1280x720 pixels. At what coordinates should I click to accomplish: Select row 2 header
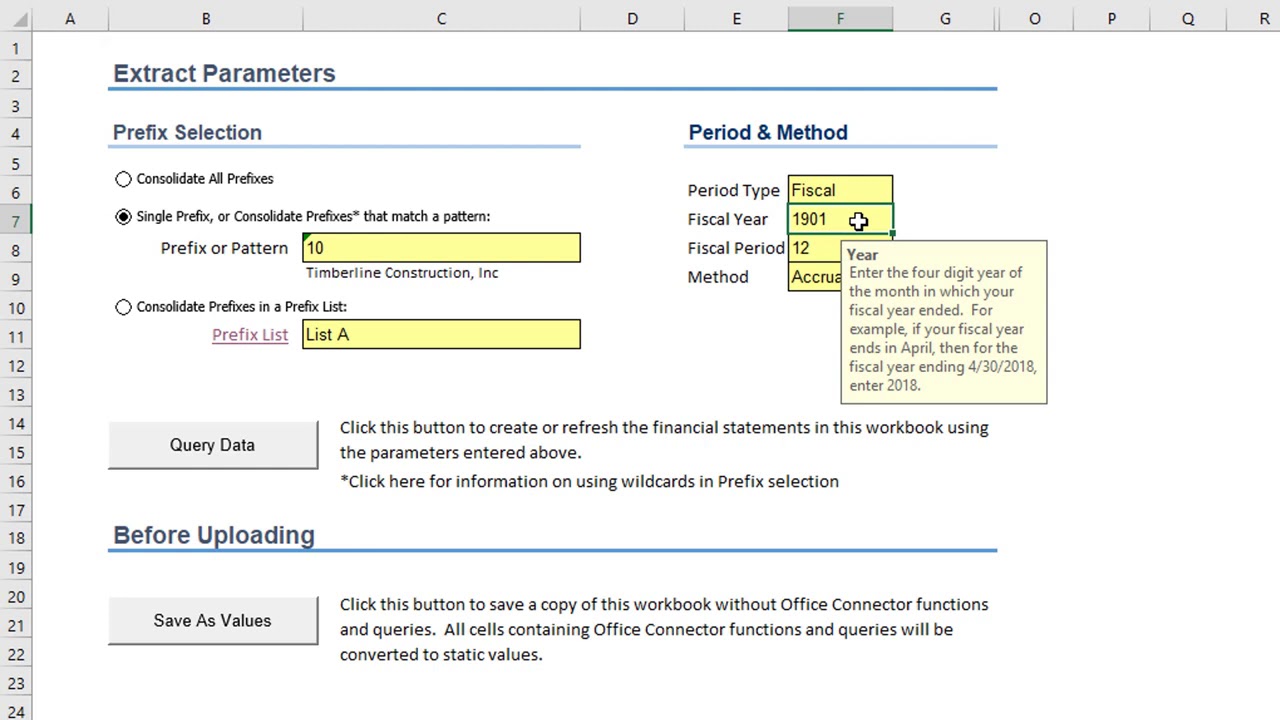tap(16, 76)
